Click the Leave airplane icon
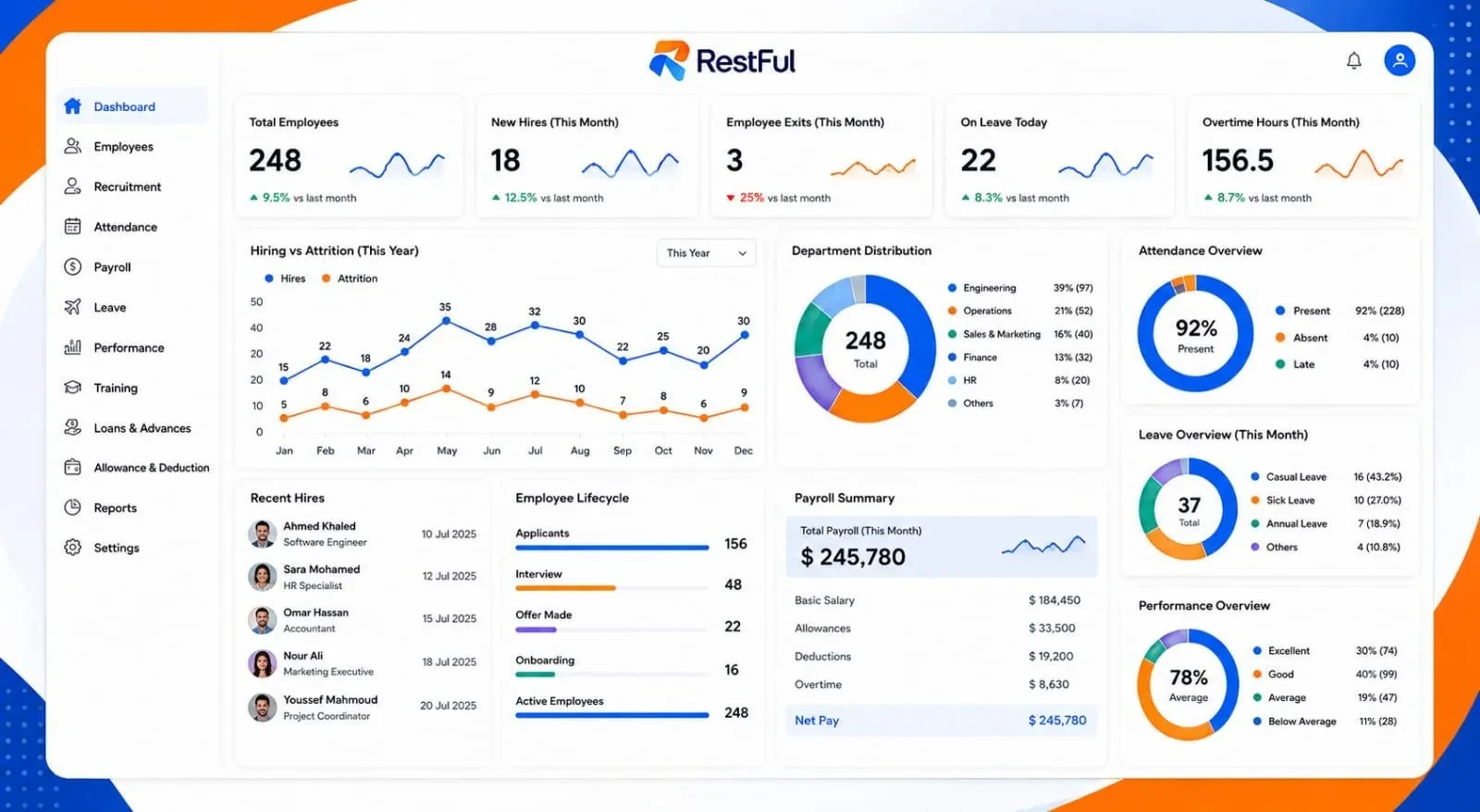The width and height of the screenshot is (1480, 812). pyautogui.click(x=72, y=307)
